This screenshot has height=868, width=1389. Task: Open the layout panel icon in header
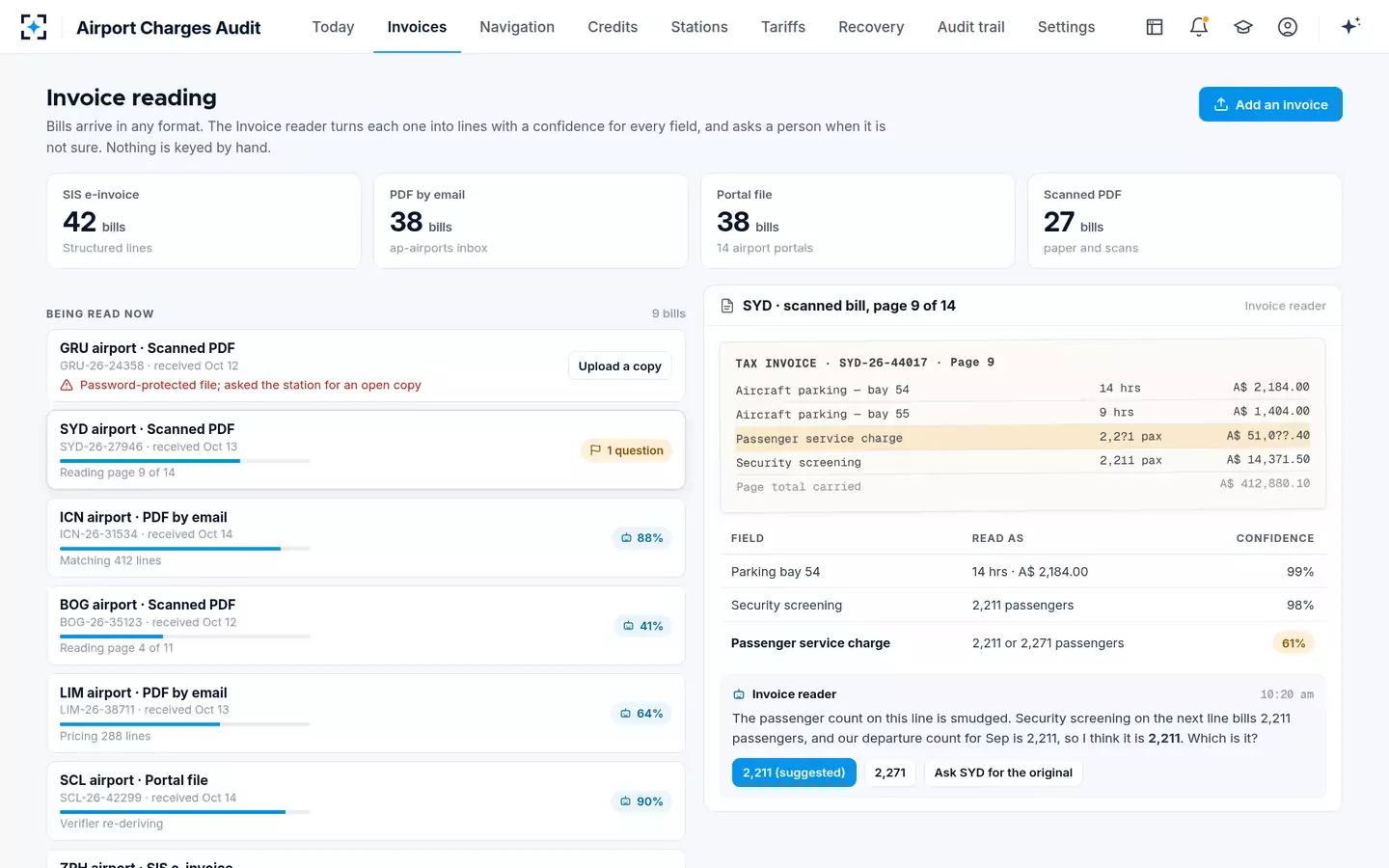(1155, 27)
